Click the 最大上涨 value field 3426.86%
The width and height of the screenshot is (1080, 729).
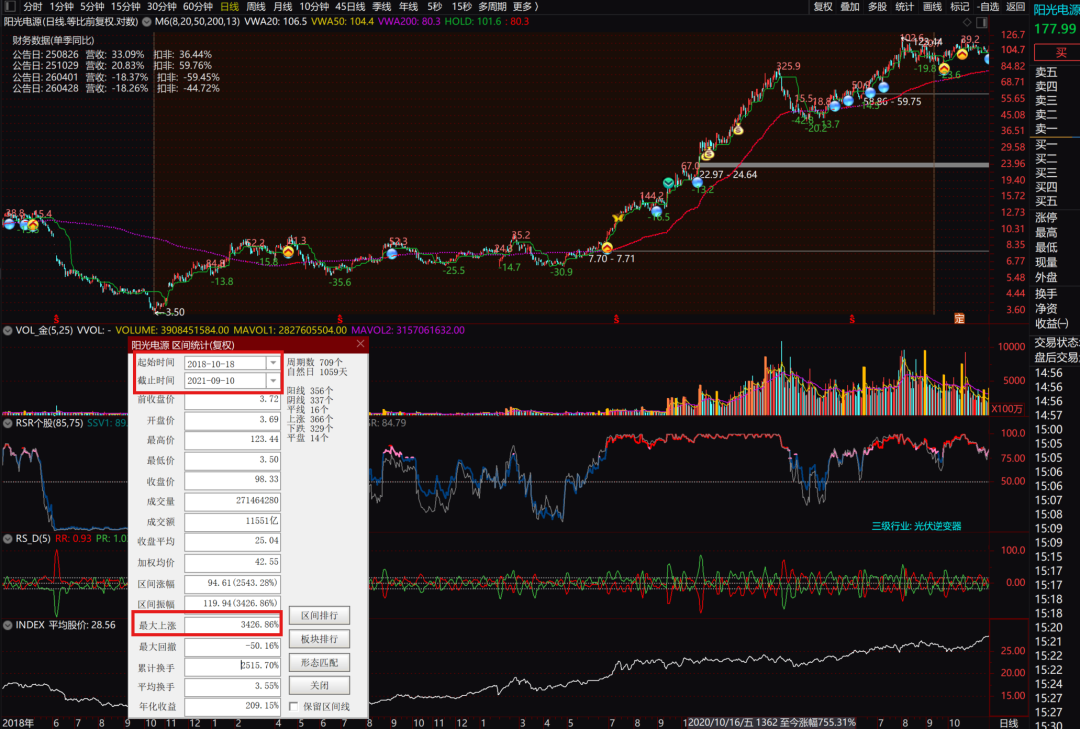click(232, 625)
